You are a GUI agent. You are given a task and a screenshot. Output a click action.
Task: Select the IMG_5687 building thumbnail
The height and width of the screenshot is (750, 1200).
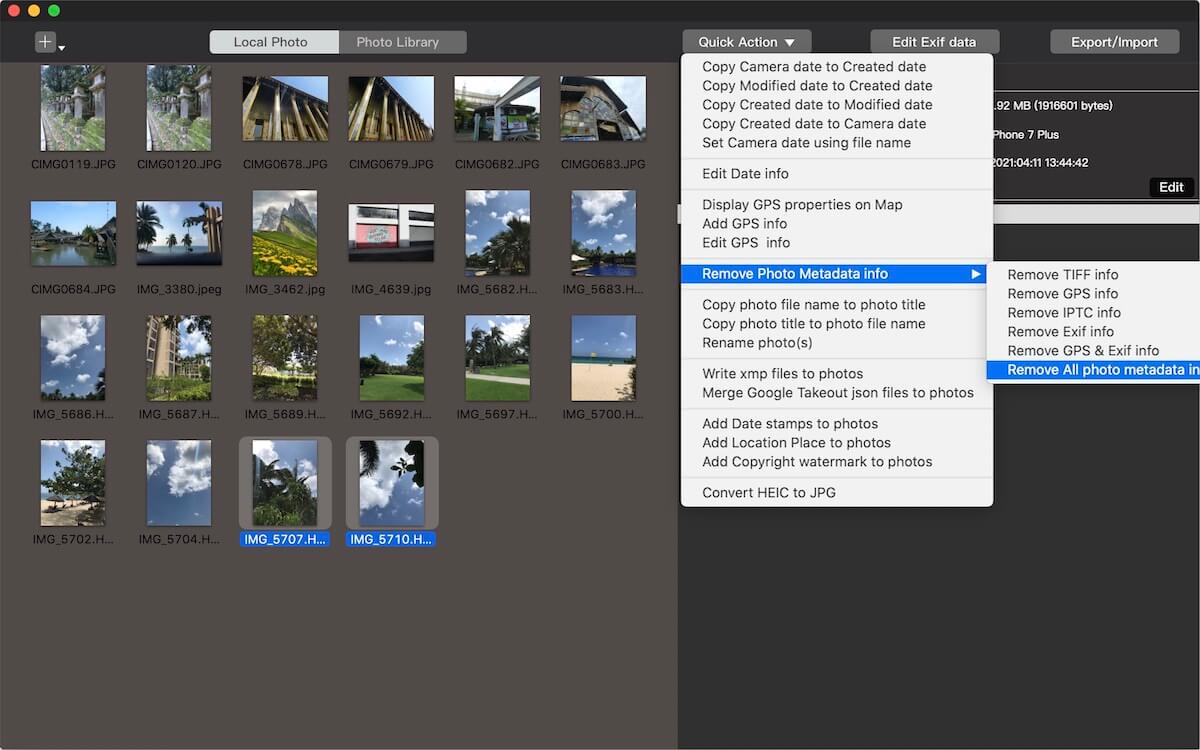pos(179,358)
